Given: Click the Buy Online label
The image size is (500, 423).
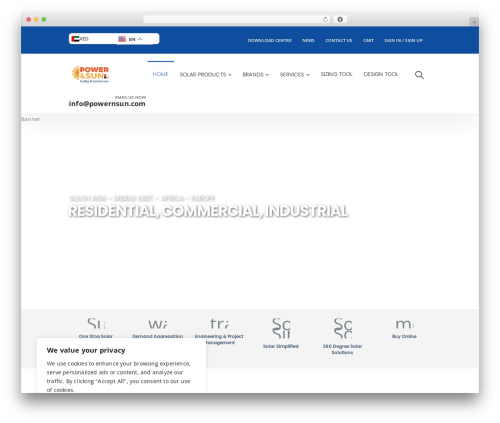Looking at the screenshot, I should pyautogui.click(x=404, y=336).
